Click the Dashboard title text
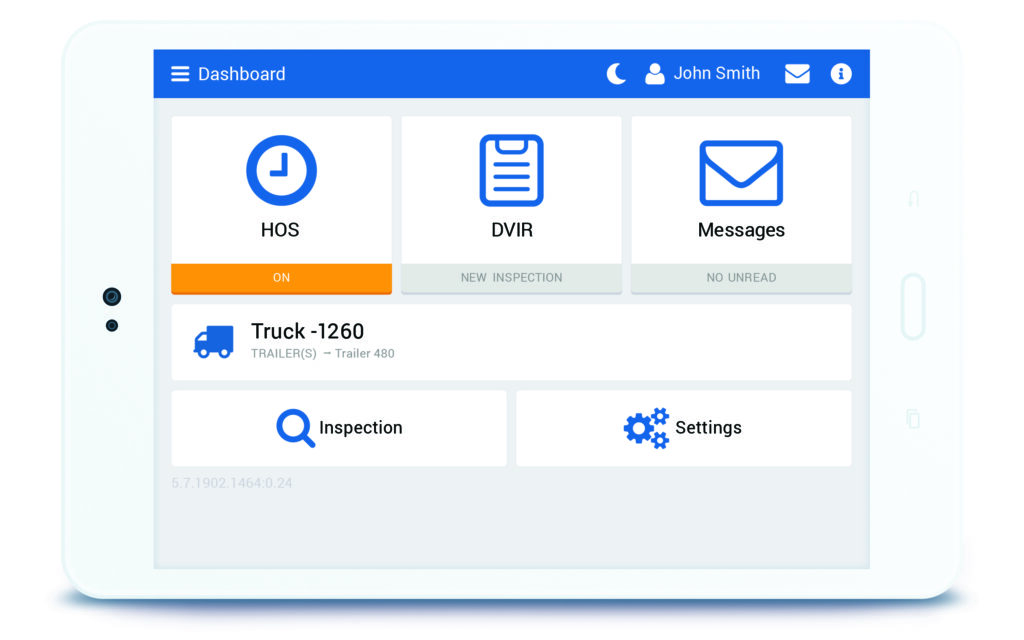The image size is (1024, 640). pos(242,74)
